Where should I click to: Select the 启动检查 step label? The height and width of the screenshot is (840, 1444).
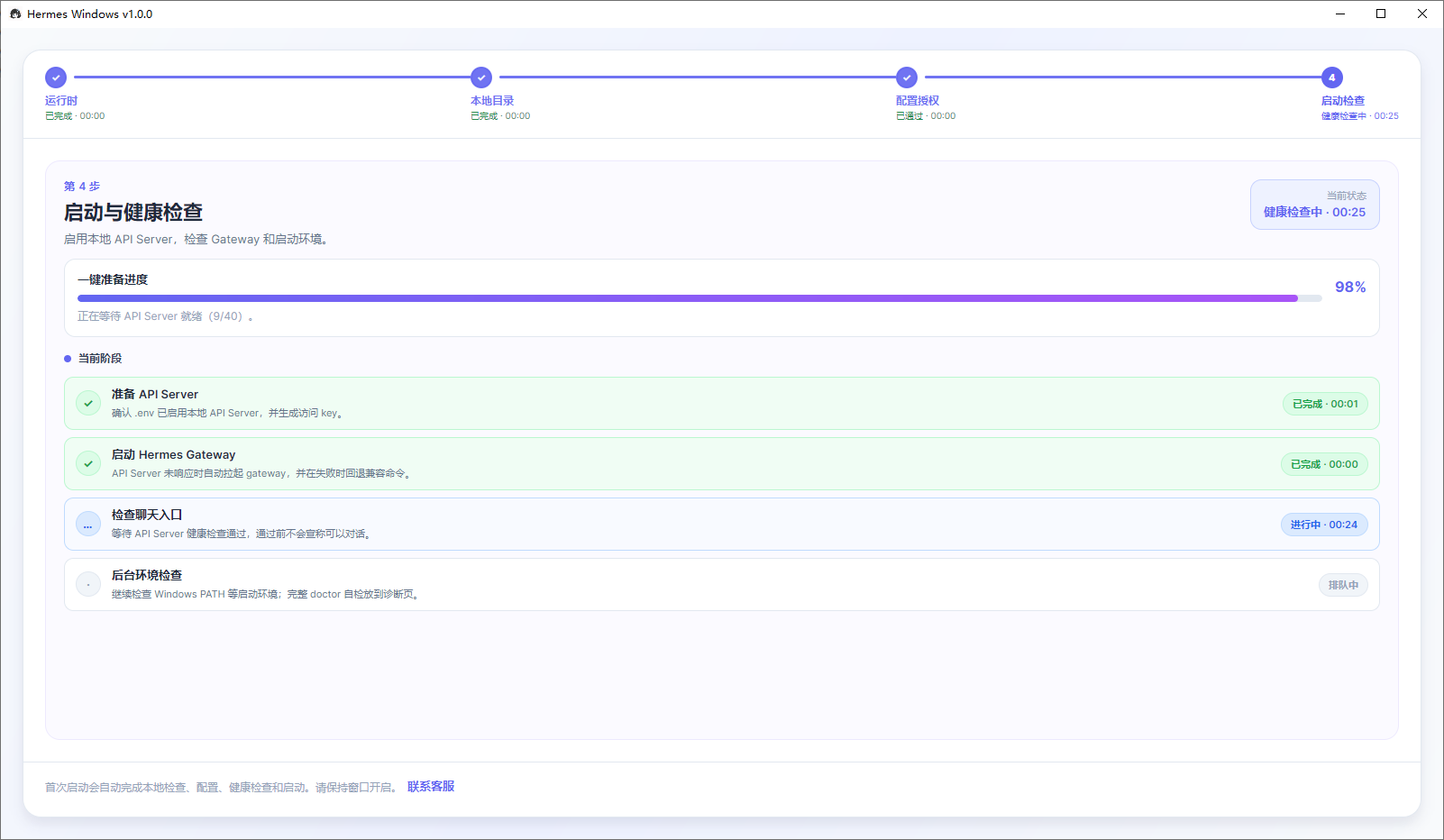pos(1343,101)
